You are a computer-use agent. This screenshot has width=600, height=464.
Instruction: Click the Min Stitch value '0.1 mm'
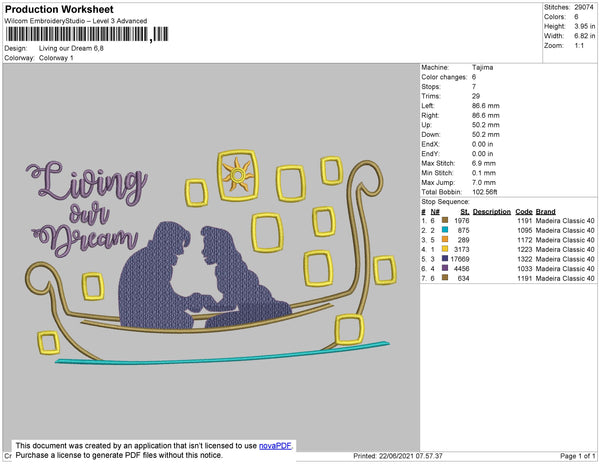(x=484, y=173)
